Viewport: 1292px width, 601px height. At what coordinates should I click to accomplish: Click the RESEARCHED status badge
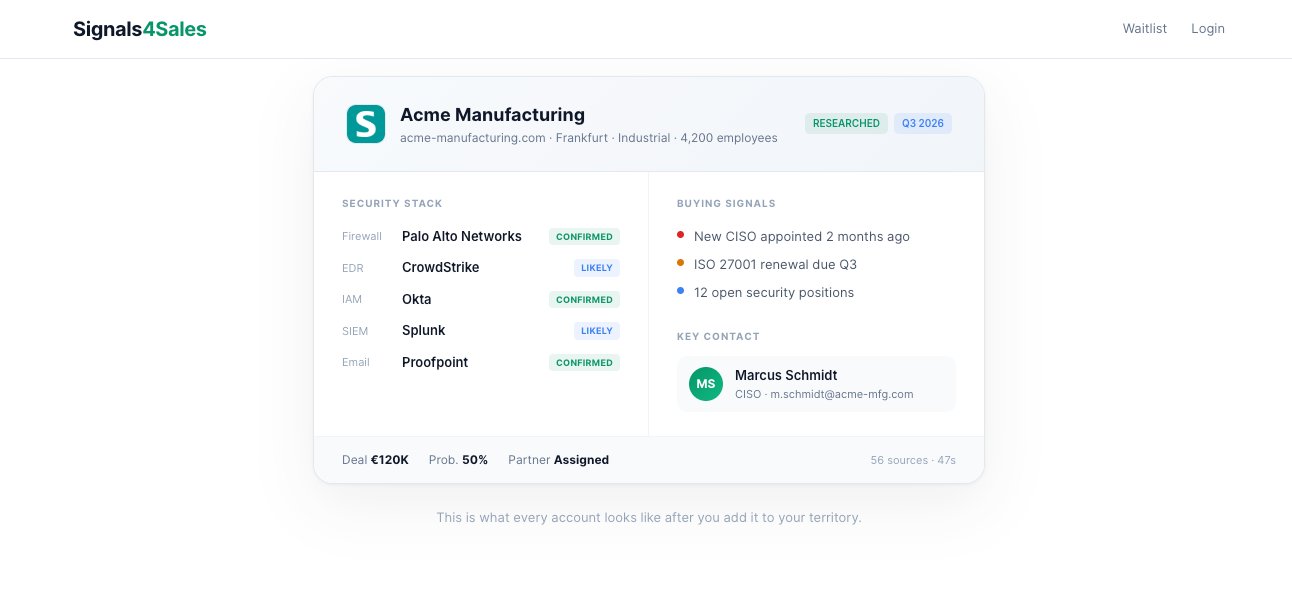coord(846,124)
